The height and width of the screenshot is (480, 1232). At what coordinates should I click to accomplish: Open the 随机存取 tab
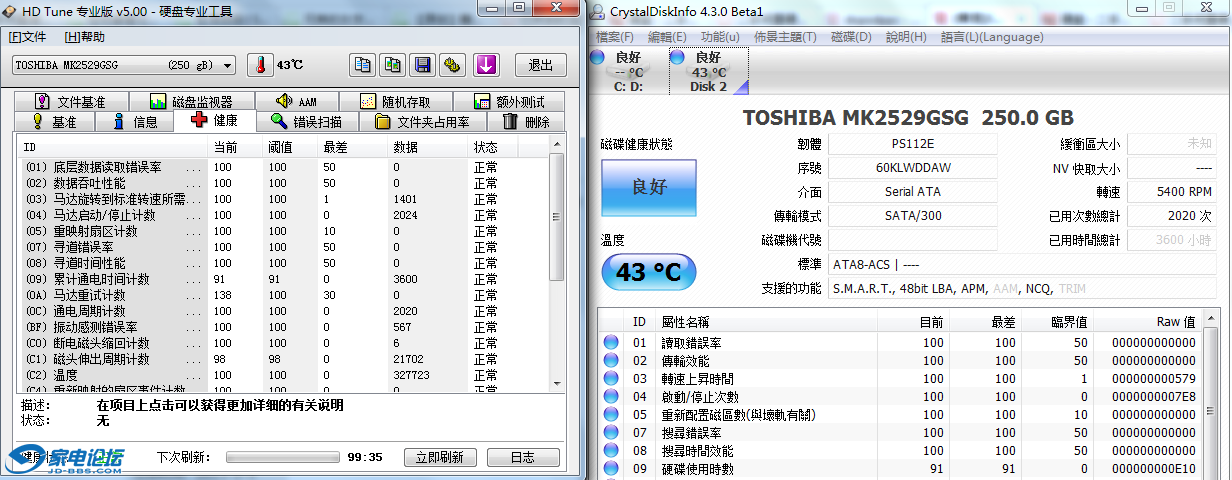[395, 102]
